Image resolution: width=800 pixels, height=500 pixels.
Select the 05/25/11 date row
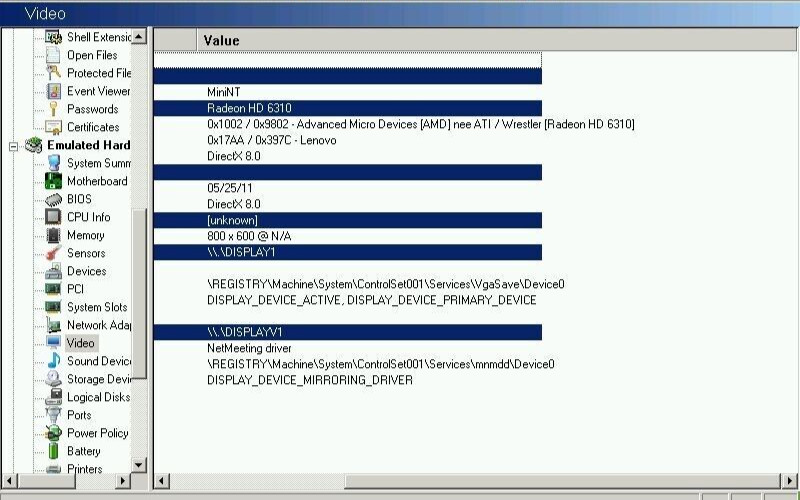coord(347,188)
